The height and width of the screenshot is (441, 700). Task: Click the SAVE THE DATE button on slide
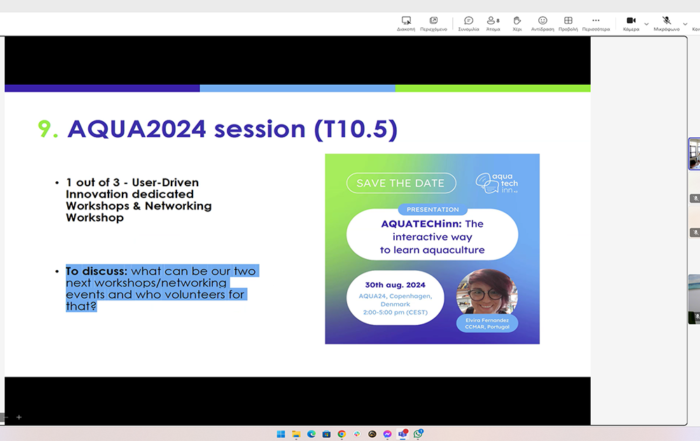pyautogui.click(x=401, y=183)
